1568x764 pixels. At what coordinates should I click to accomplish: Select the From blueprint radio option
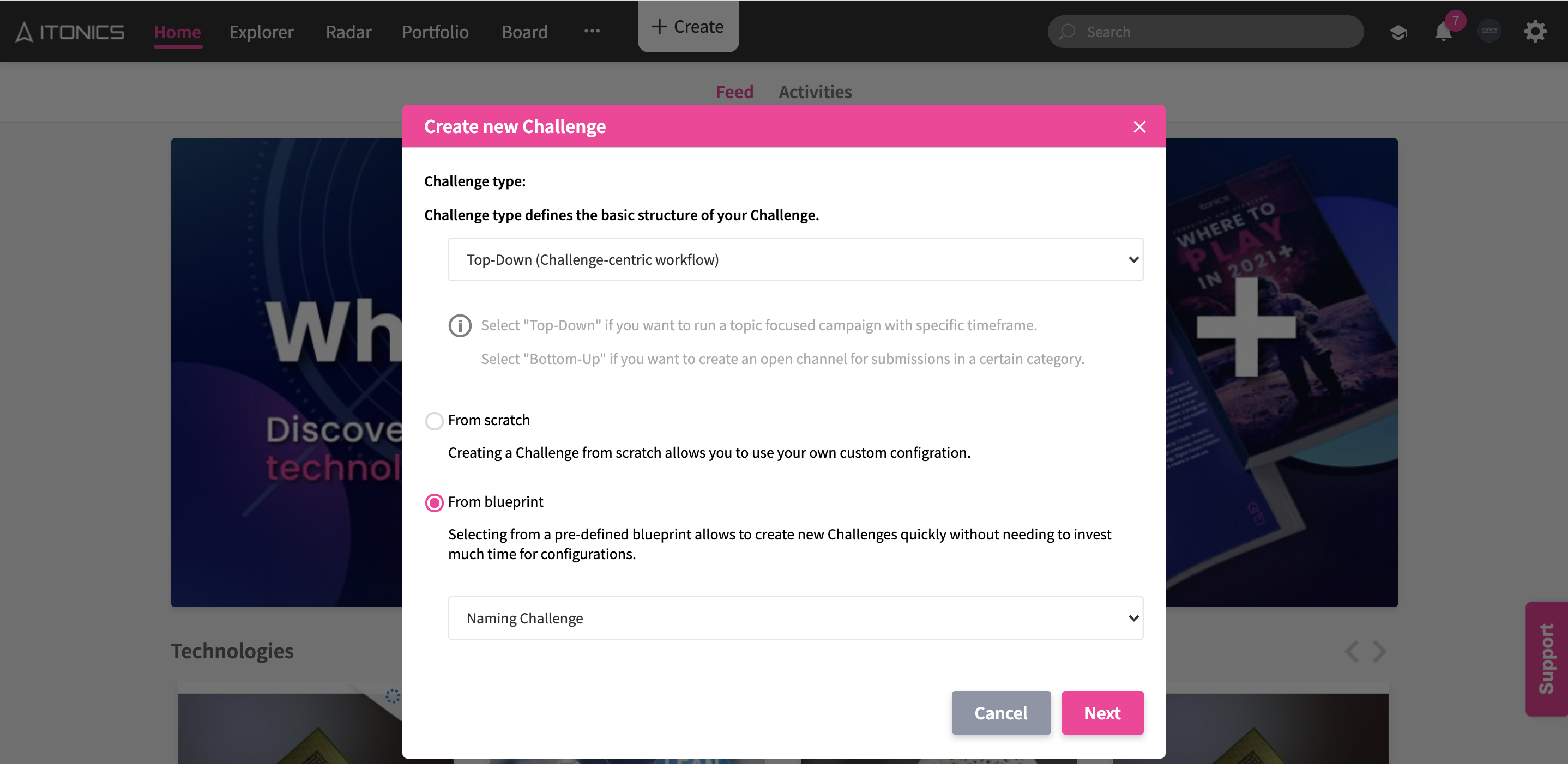[x=434, y=502]
